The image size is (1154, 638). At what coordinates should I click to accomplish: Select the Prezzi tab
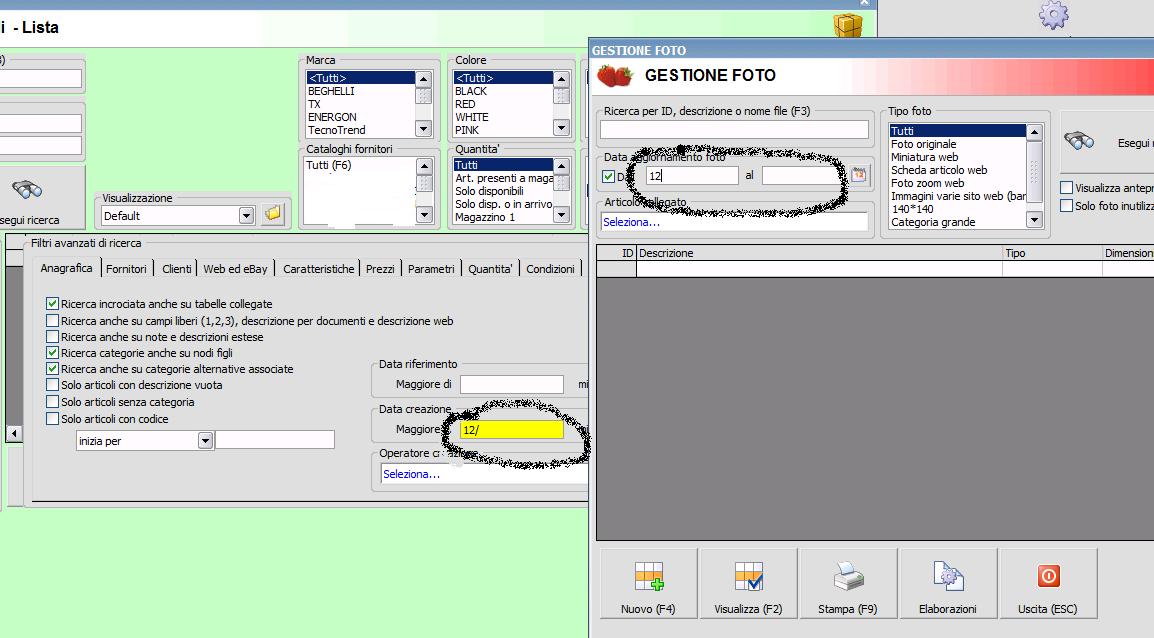pos(380,269)
